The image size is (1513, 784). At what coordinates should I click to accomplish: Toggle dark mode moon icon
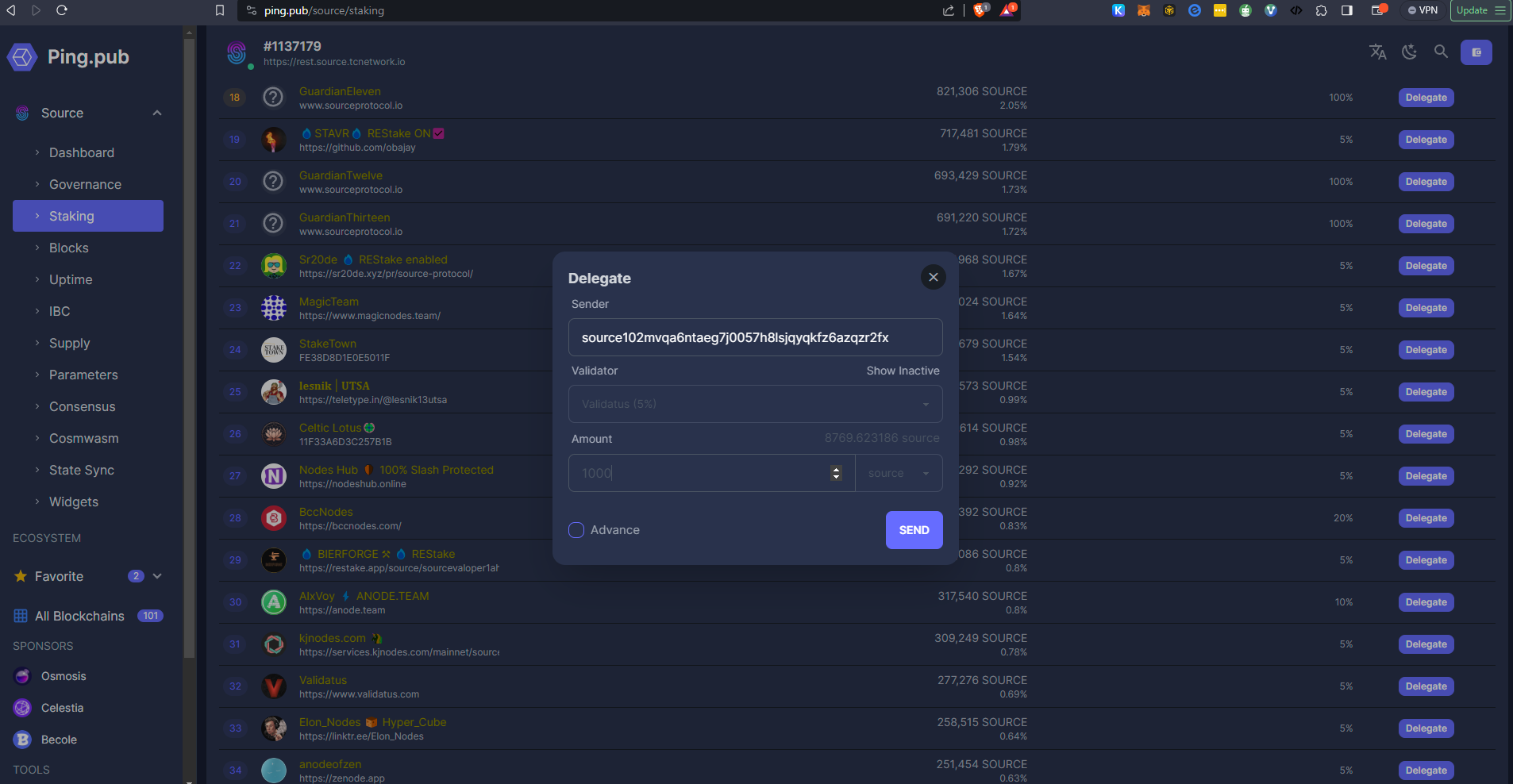pos(1409,52)
